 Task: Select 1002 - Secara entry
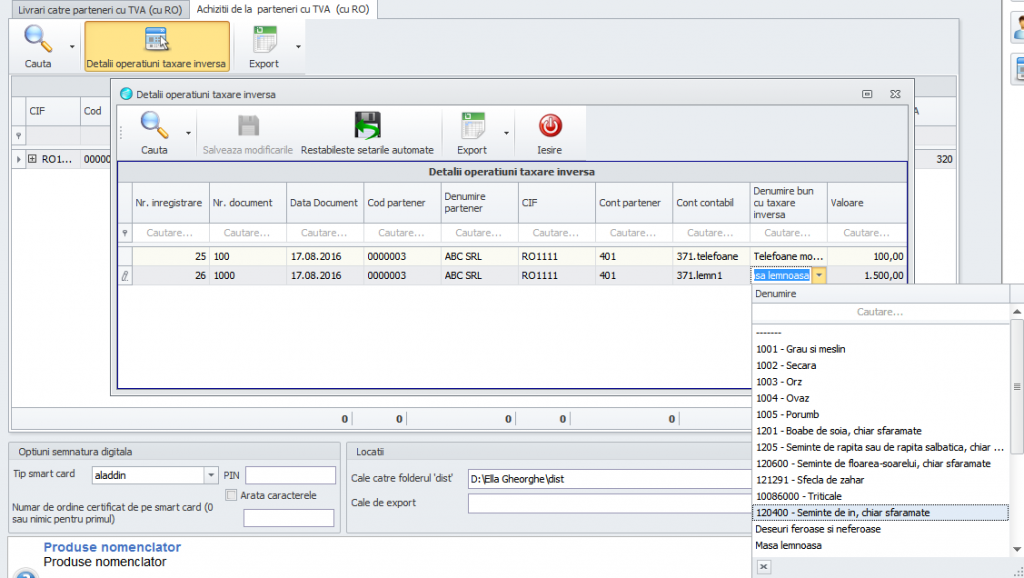point(880,365)
